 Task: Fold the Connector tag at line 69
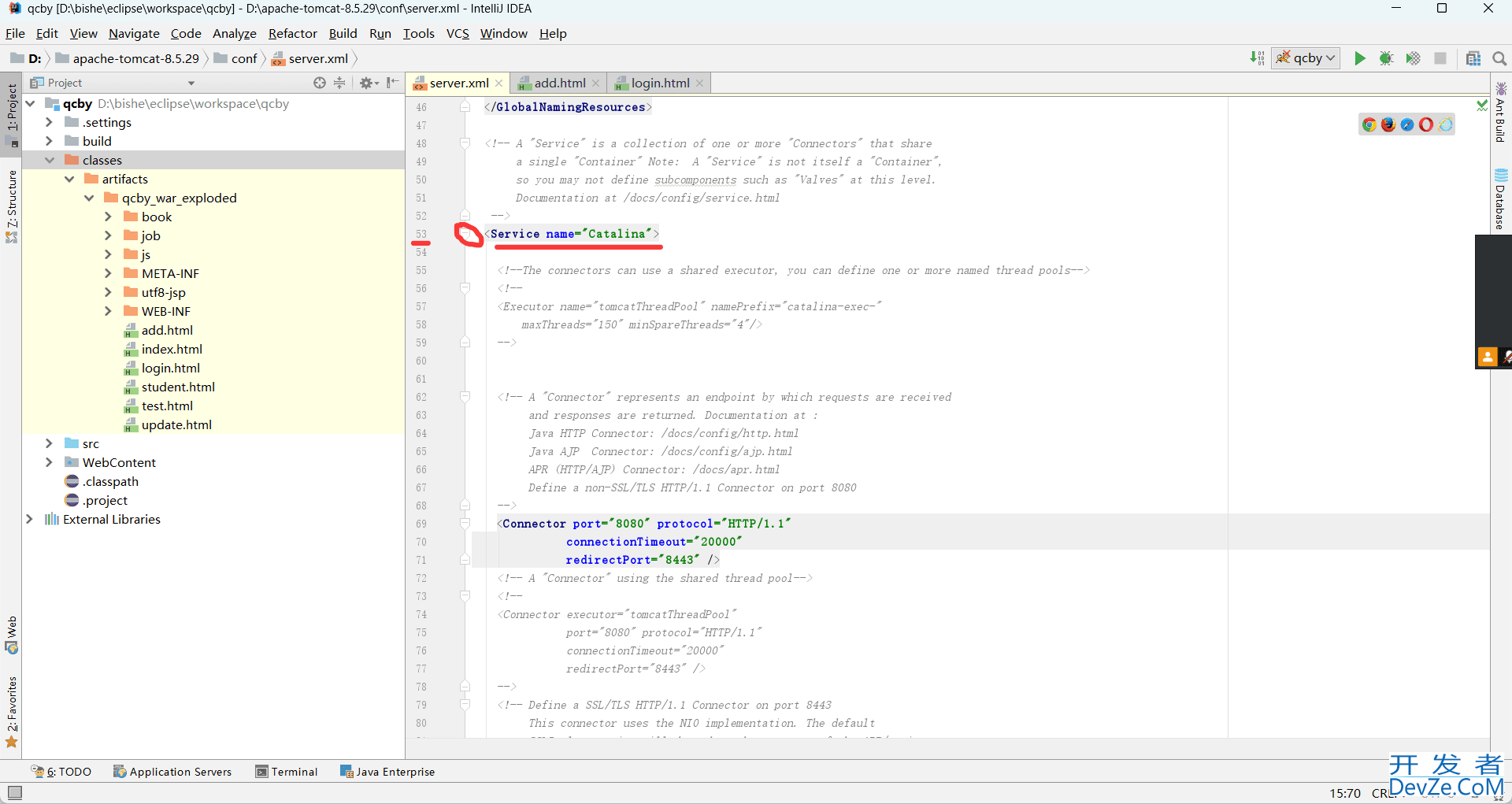click(465, 524)
